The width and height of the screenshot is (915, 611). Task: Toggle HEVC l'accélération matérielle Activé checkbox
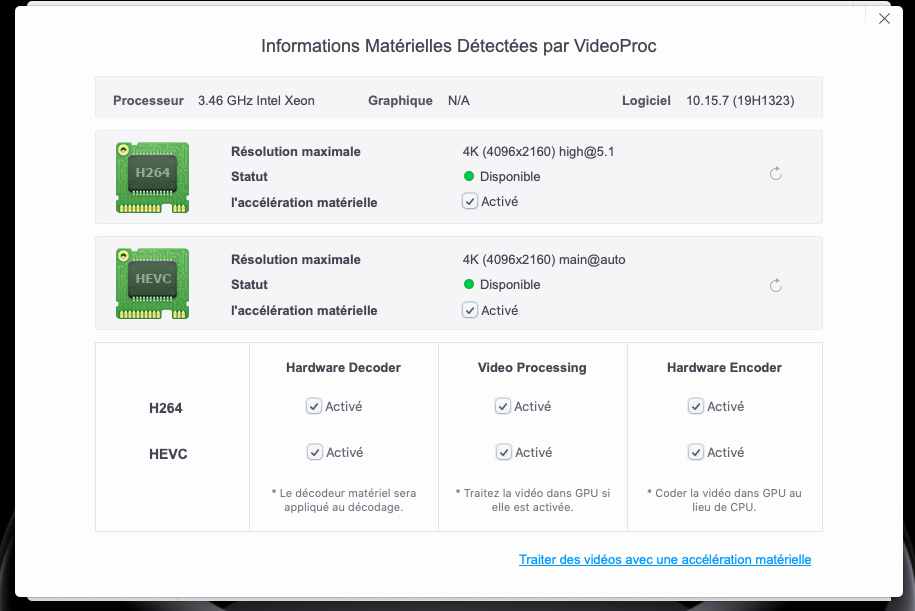point(470,310)
